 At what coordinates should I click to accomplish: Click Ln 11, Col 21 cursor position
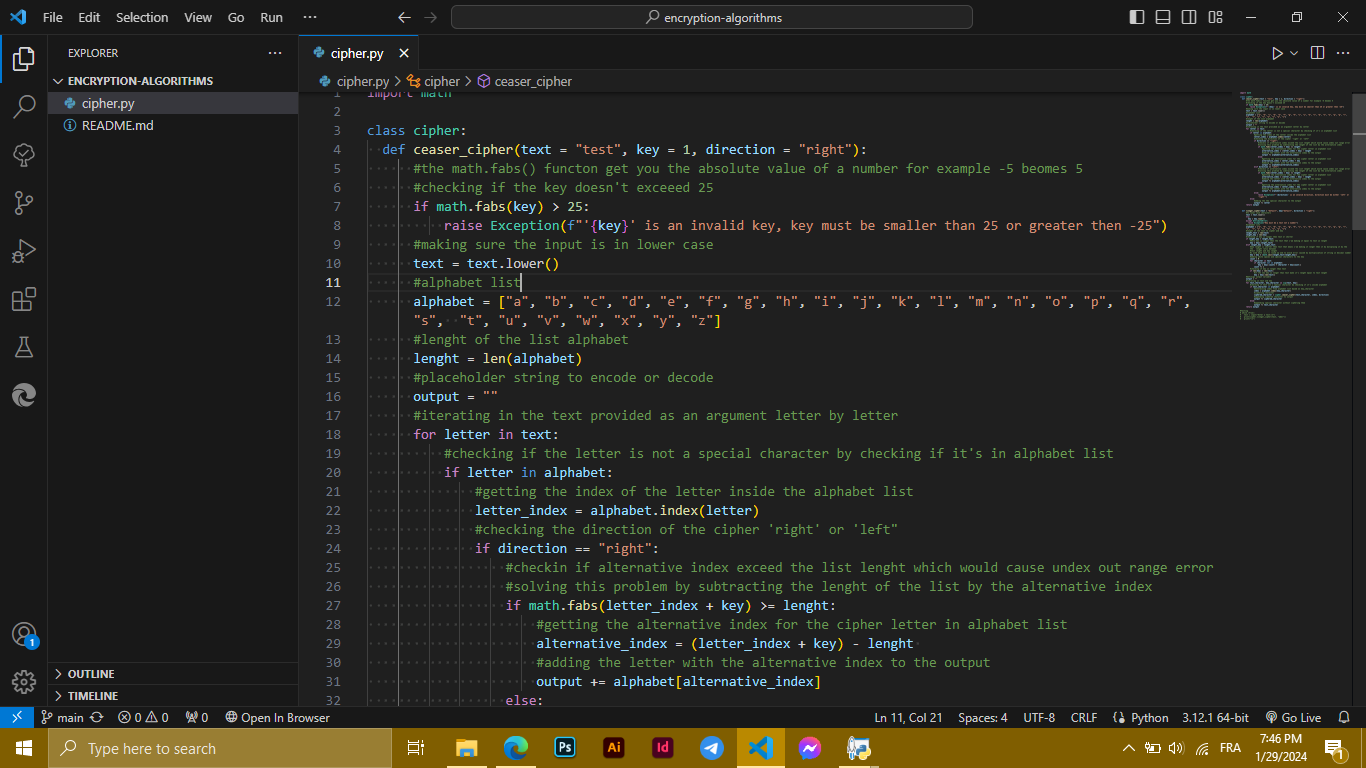(908, 717)
